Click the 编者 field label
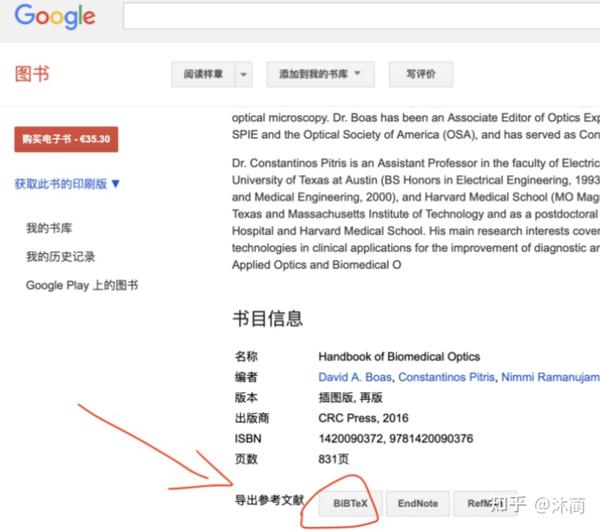This screenshot has width=600, height=530. pos(246,377)
